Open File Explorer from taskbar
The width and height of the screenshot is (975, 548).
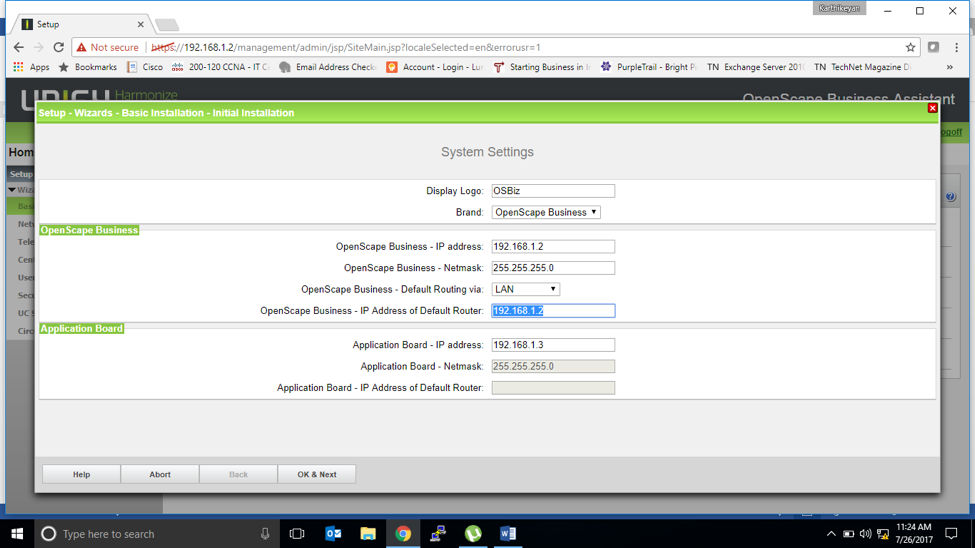tap(368, 534)
